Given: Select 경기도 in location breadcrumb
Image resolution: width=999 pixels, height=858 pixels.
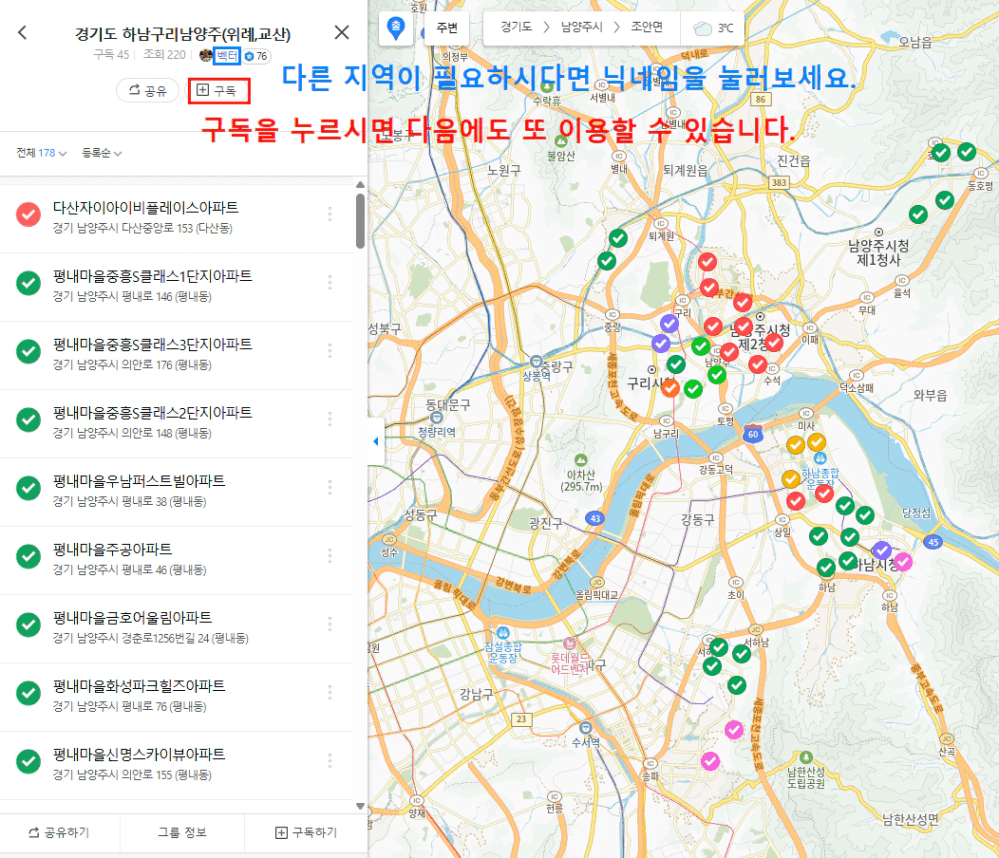Looking at the screenshot, I should tap(516, 27).
